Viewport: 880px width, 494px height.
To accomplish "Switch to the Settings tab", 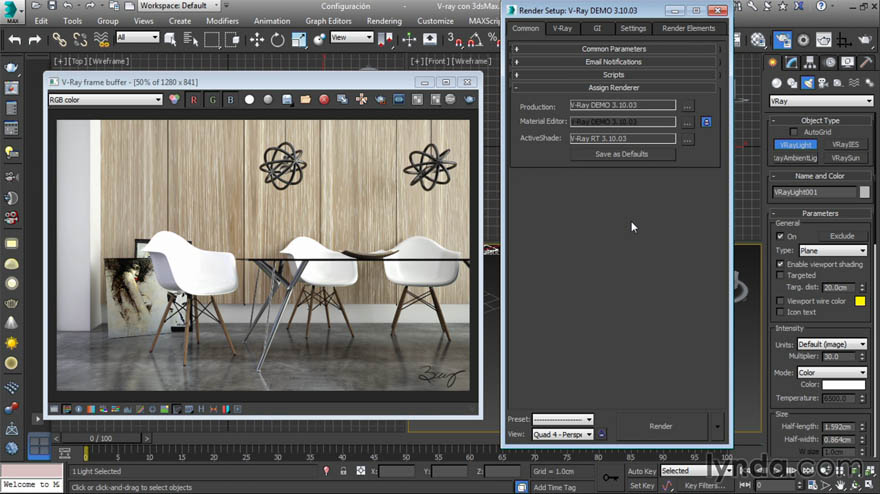I will [633, 28].
